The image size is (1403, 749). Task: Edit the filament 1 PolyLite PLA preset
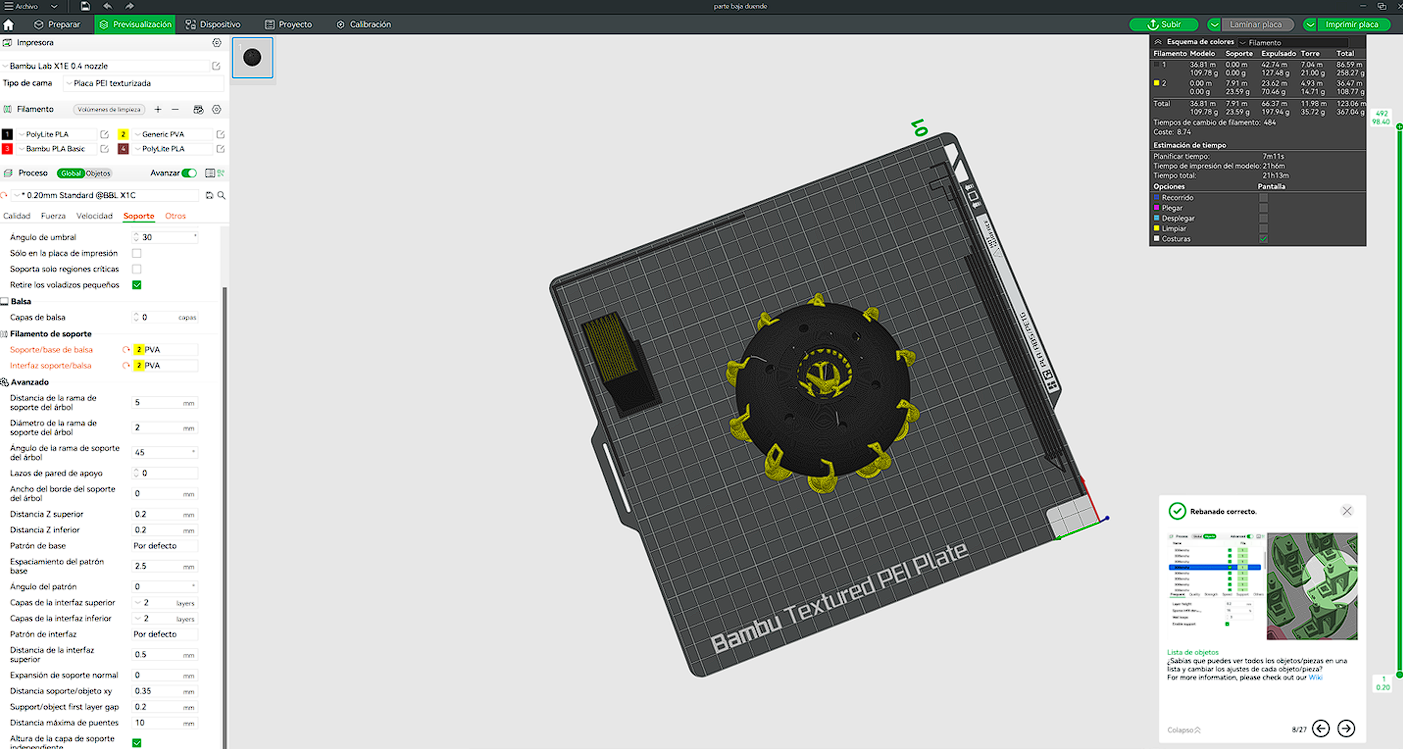[104, 134]
